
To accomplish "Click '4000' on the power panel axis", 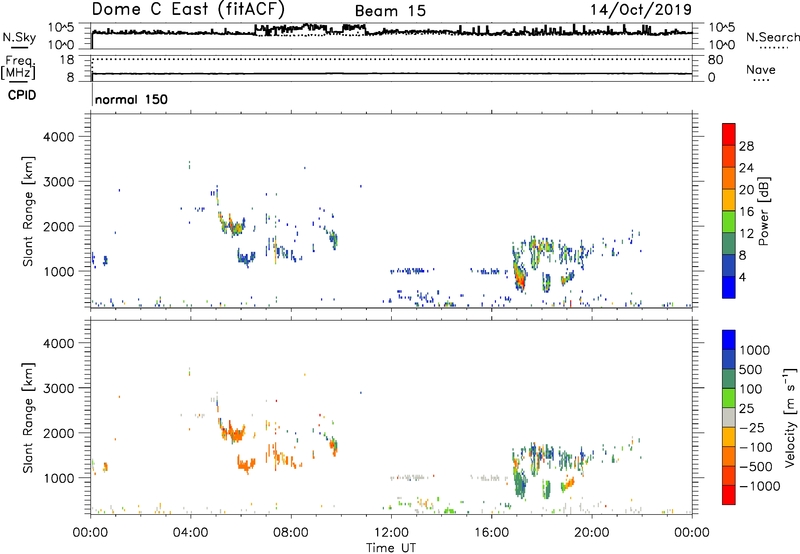I will [58, 137].
